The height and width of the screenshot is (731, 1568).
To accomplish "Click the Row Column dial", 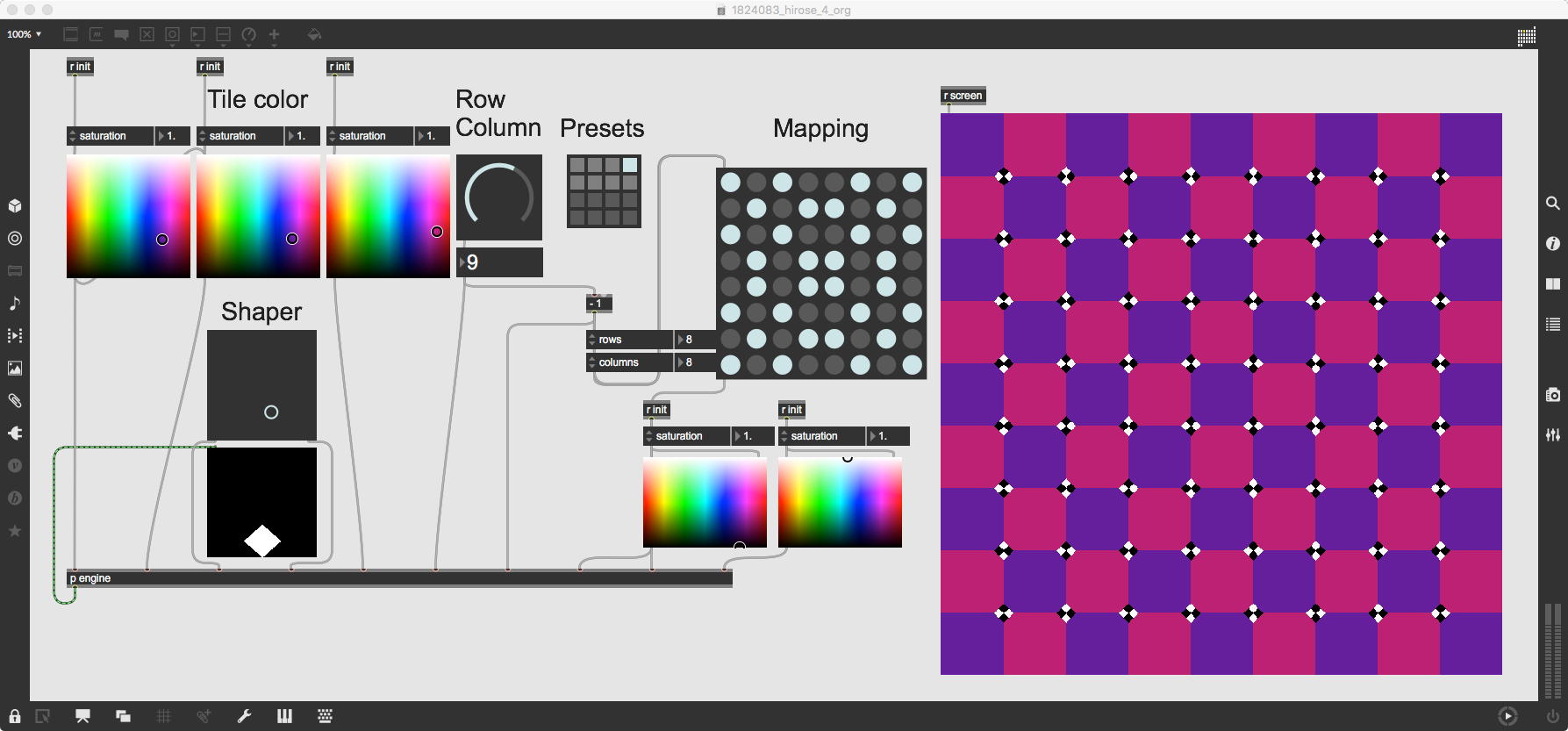I will (x=499, y=197).
